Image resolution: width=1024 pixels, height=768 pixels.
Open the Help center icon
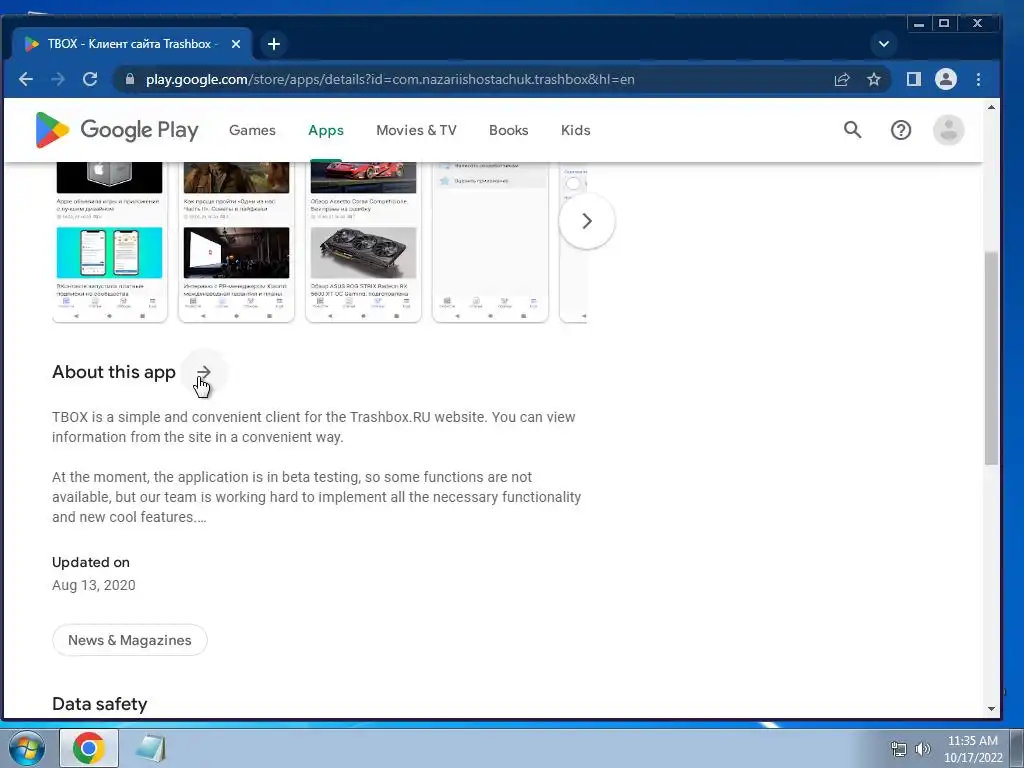[901, 130]
